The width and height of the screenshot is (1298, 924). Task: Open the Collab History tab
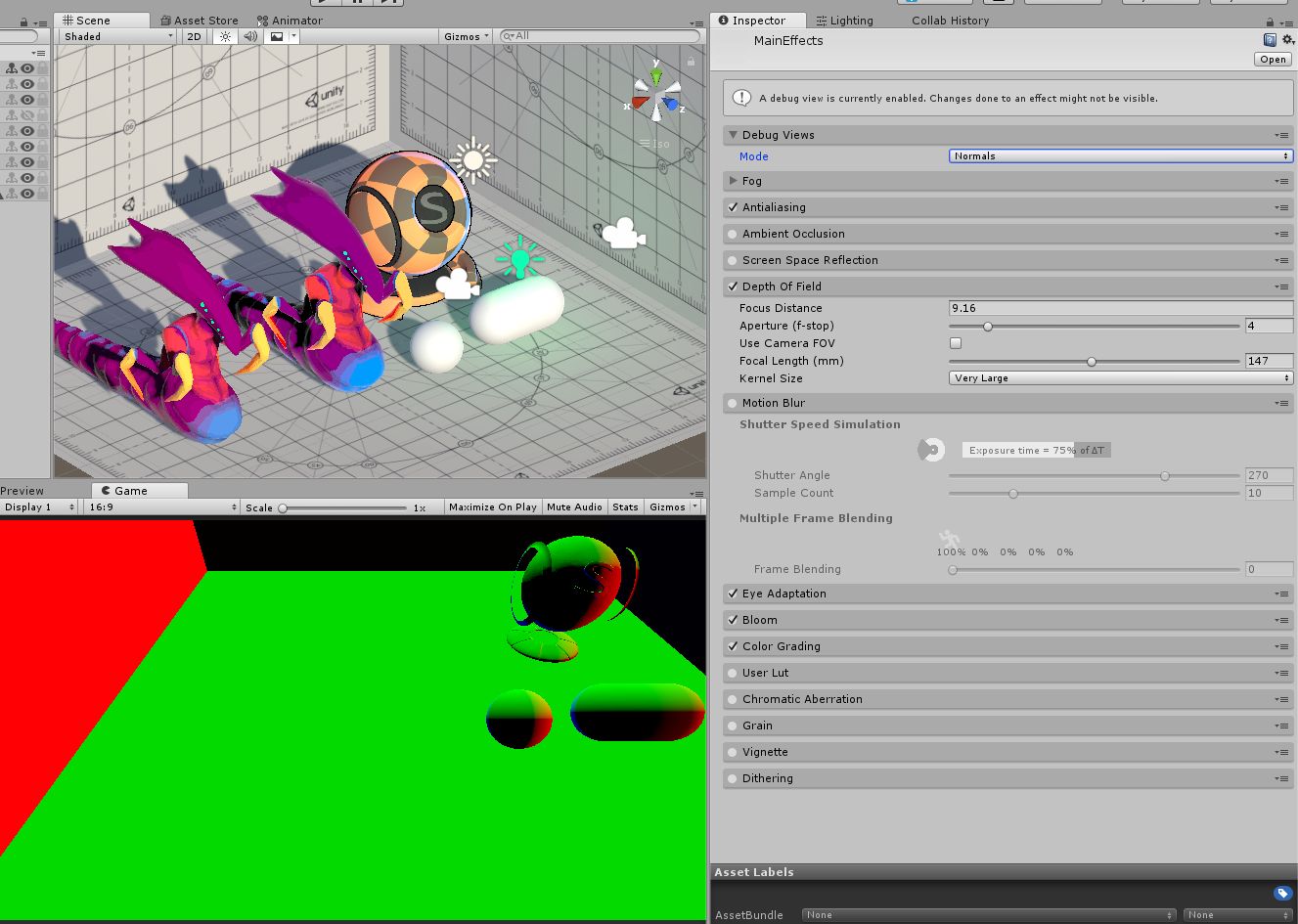950,21
